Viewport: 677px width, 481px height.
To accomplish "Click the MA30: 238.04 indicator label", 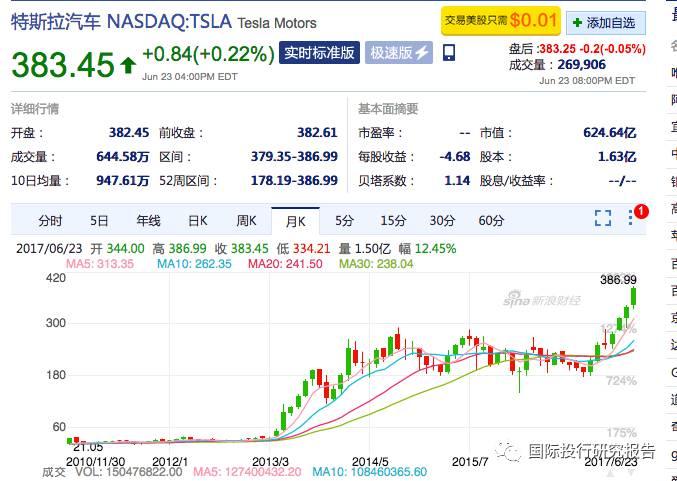I will pyautogui.click(x=376, y=264).
